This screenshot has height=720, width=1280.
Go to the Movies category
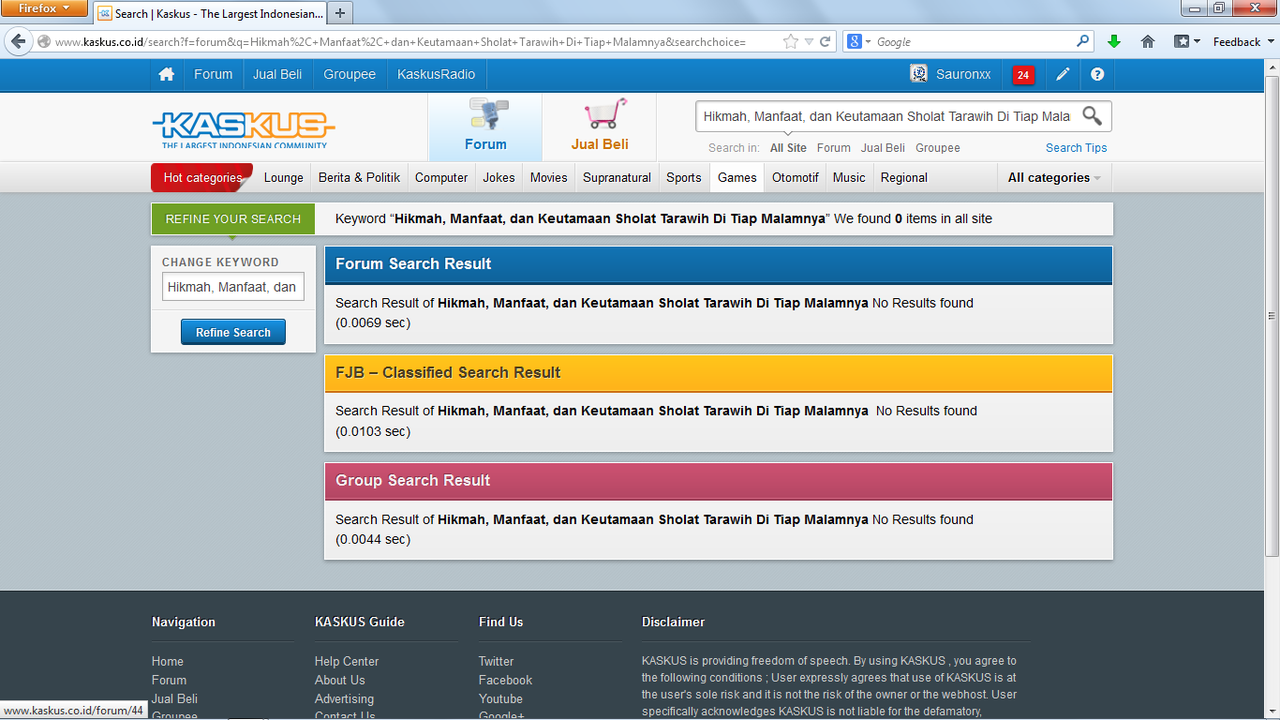click(x=548, y=178)
